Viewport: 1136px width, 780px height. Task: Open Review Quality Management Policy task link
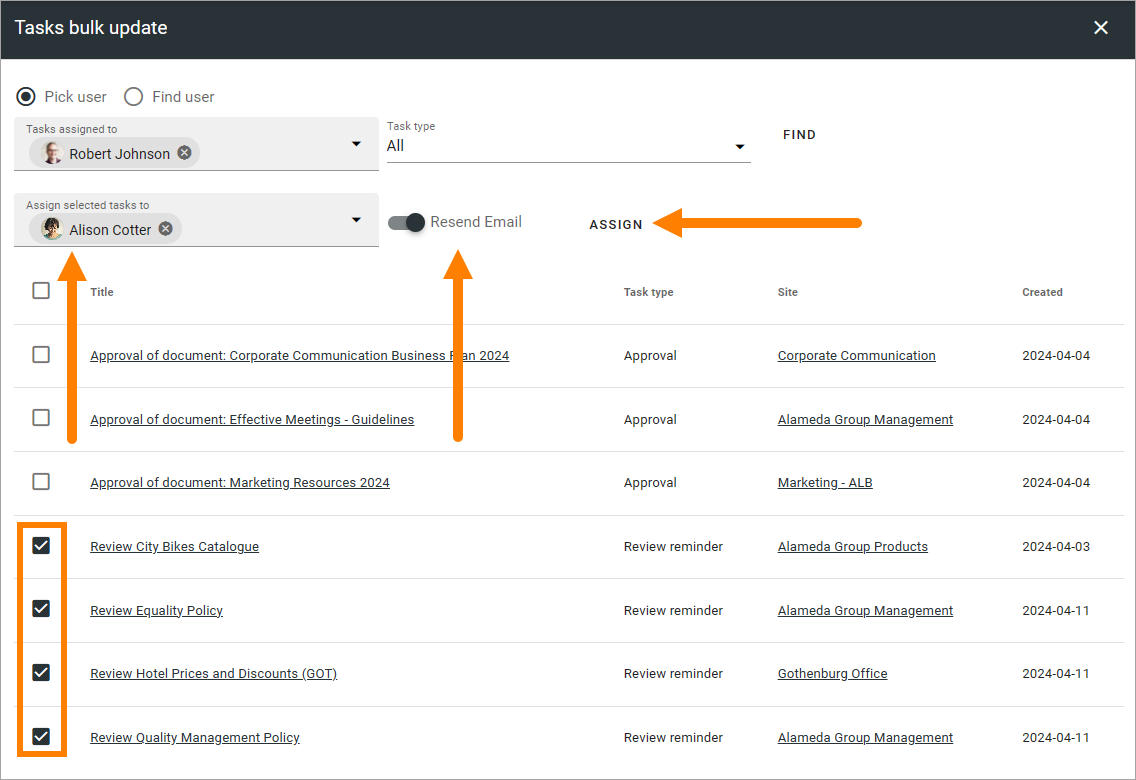pos(195,737)
